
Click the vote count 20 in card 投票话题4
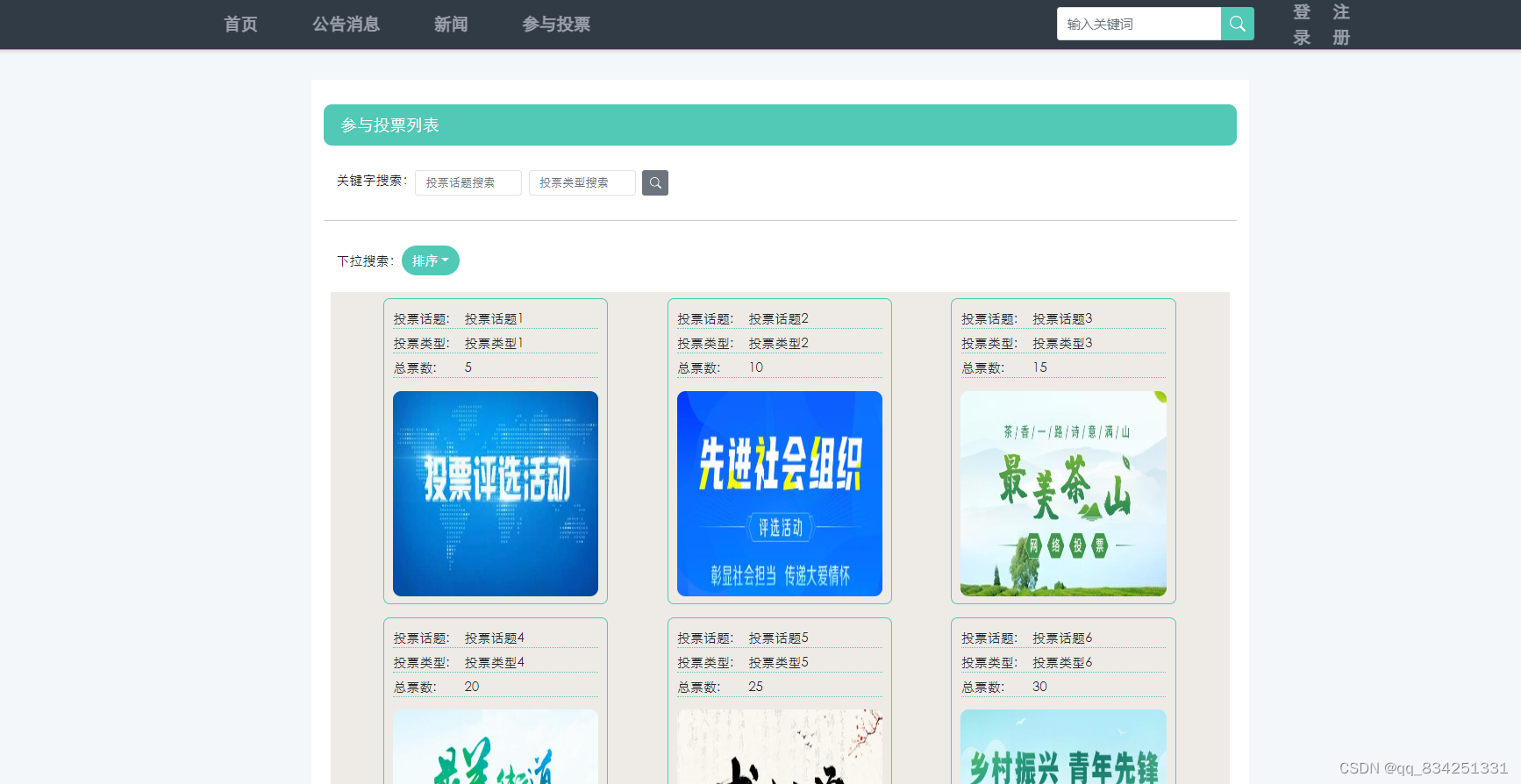[472, 687]
